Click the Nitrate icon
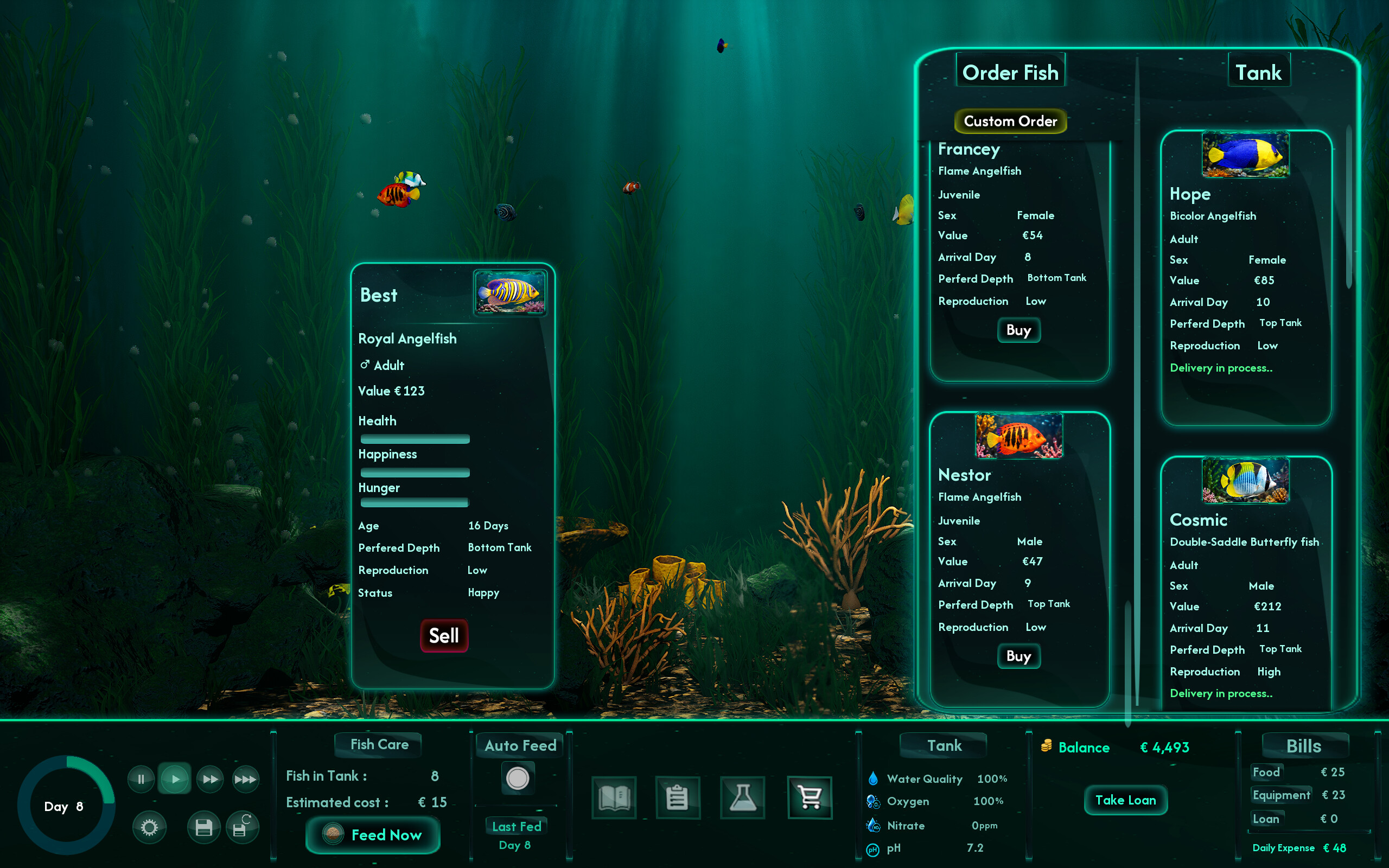Screen dimensions: 1389x868 [x=873, y=825]
